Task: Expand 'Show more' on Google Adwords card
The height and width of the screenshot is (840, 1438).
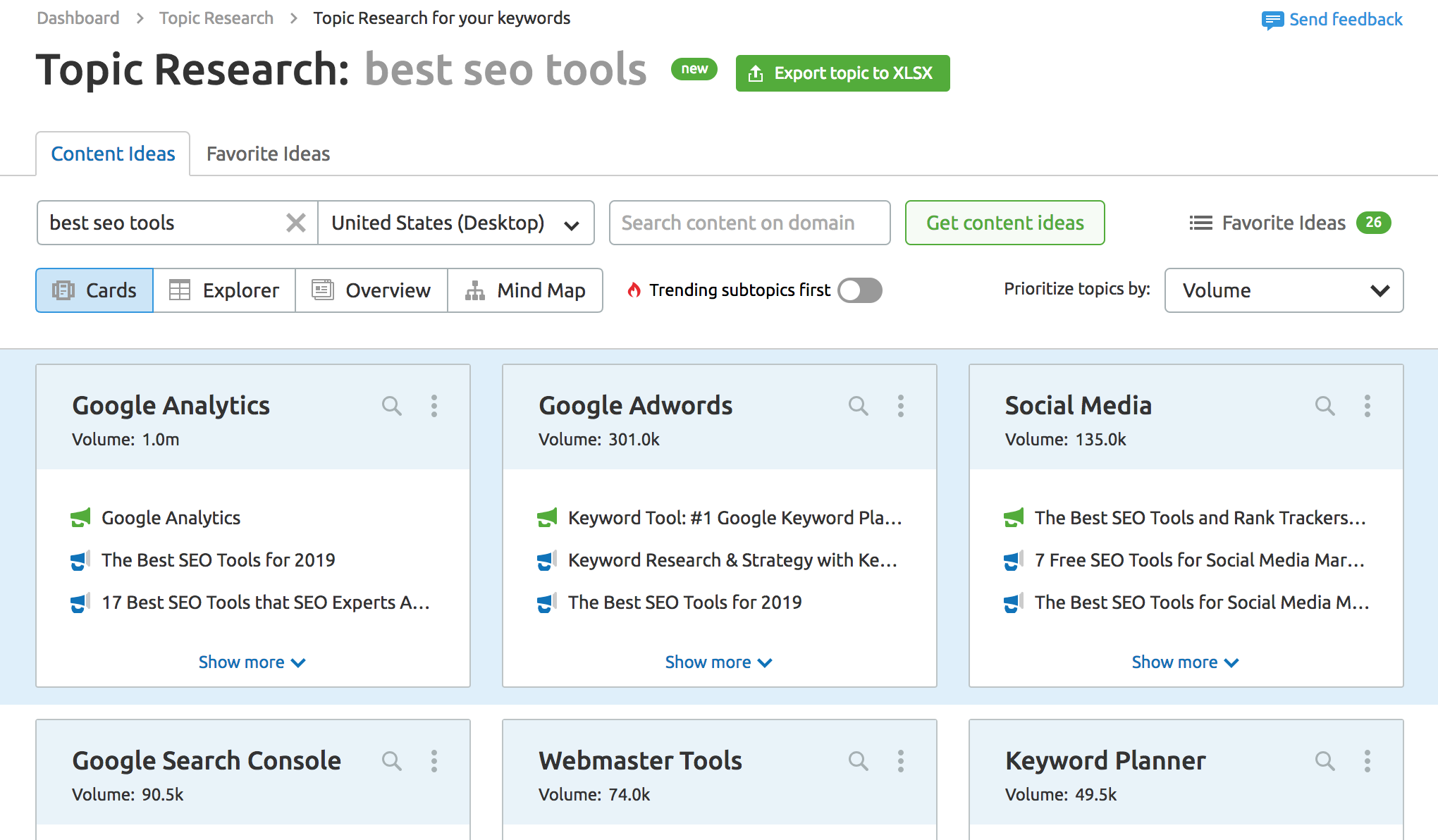Action: [718, 662]
